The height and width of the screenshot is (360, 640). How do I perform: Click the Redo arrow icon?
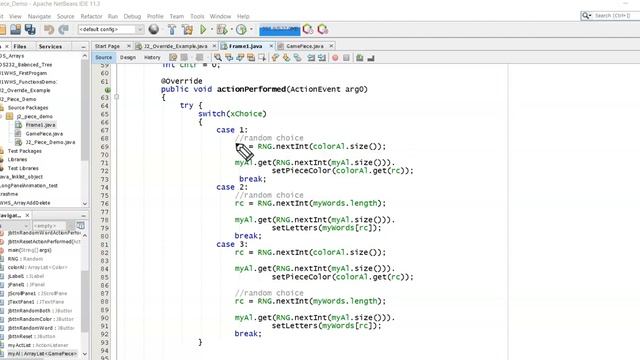coord(63,29)
